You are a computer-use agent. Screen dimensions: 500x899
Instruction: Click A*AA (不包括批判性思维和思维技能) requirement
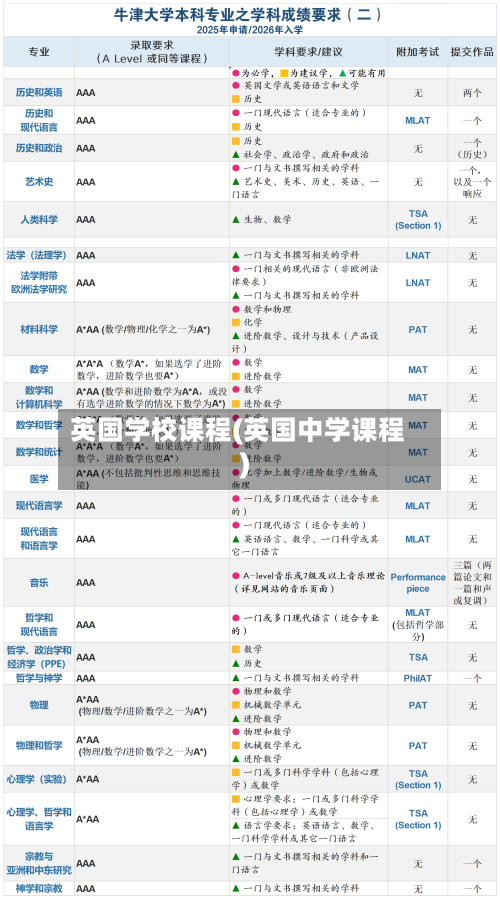pos(149,479)
